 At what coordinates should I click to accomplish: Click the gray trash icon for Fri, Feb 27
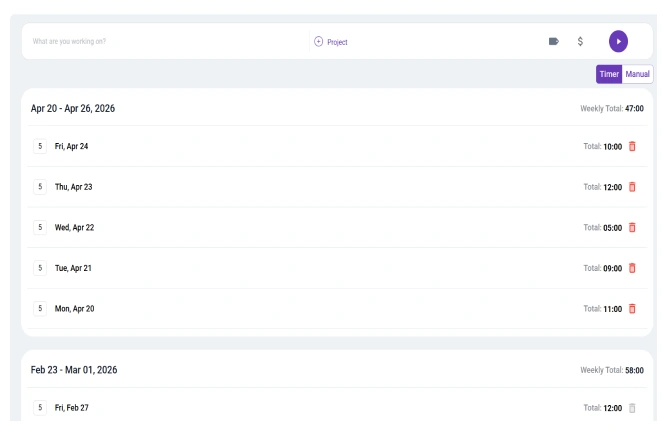coord(632,408)
